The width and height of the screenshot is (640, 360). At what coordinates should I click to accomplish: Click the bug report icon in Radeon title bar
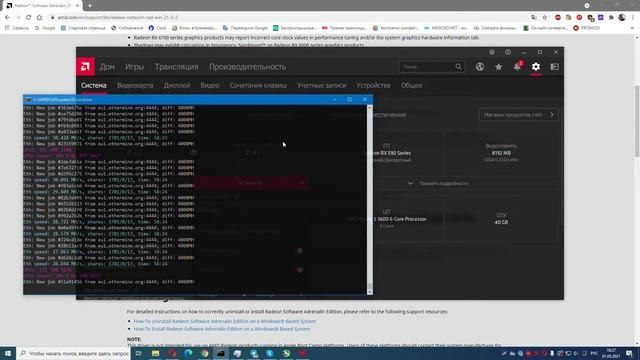pos(492,52)
